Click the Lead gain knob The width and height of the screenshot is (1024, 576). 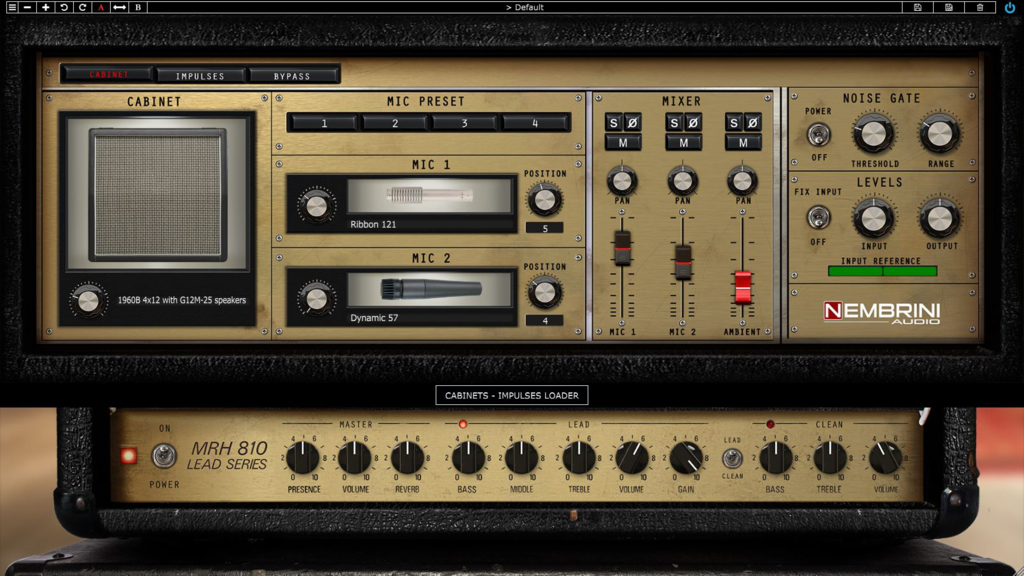tap(686, 458)
